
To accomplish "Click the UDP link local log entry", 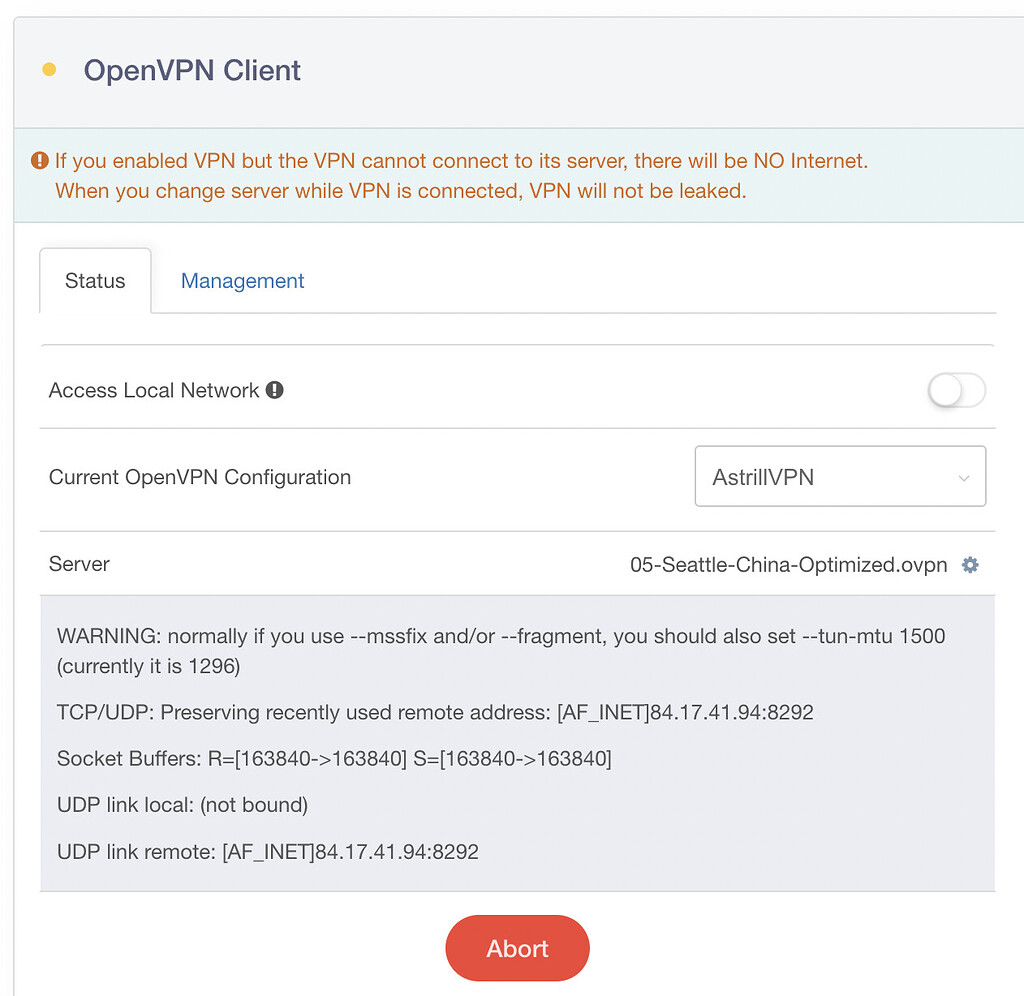I will [x=182, y=805].
